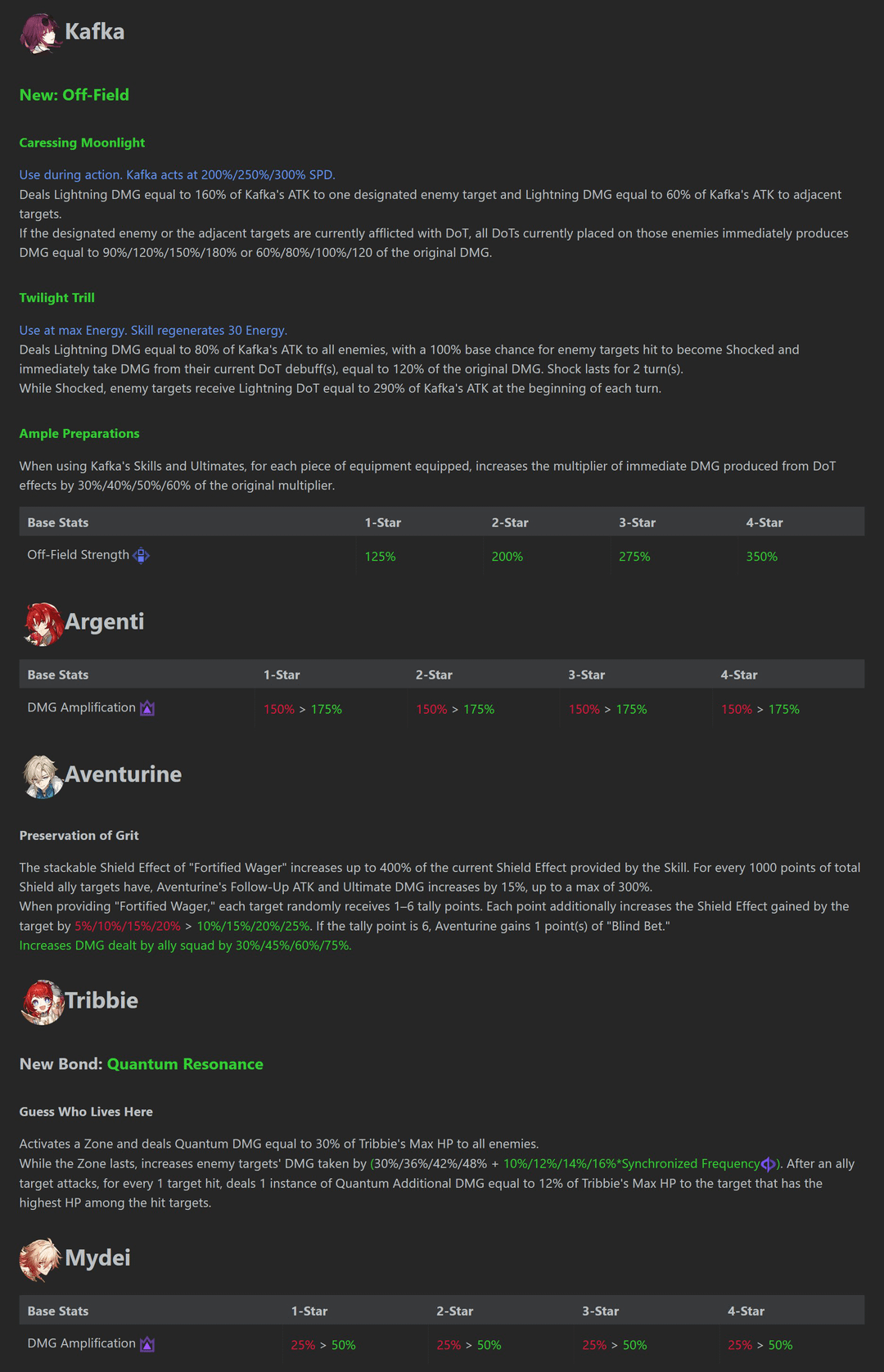Click Mydei's DMG Amplification stat icon
This screenshot has width=884, height=1372.
[147, 1344]
